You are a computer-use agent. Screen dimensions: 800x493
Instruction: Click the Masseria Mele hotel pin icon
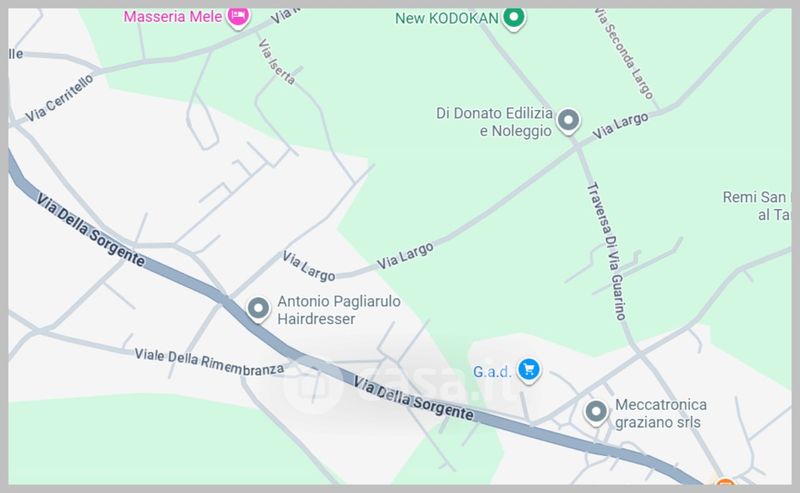[x=238, y=17]
